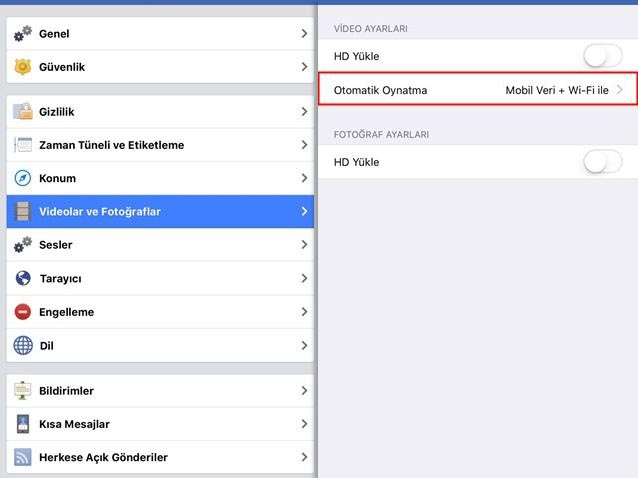The width and height of the screenshot is (638, 478).
Task: Expand the Sesler row chevron
Action: pos(304,245)
